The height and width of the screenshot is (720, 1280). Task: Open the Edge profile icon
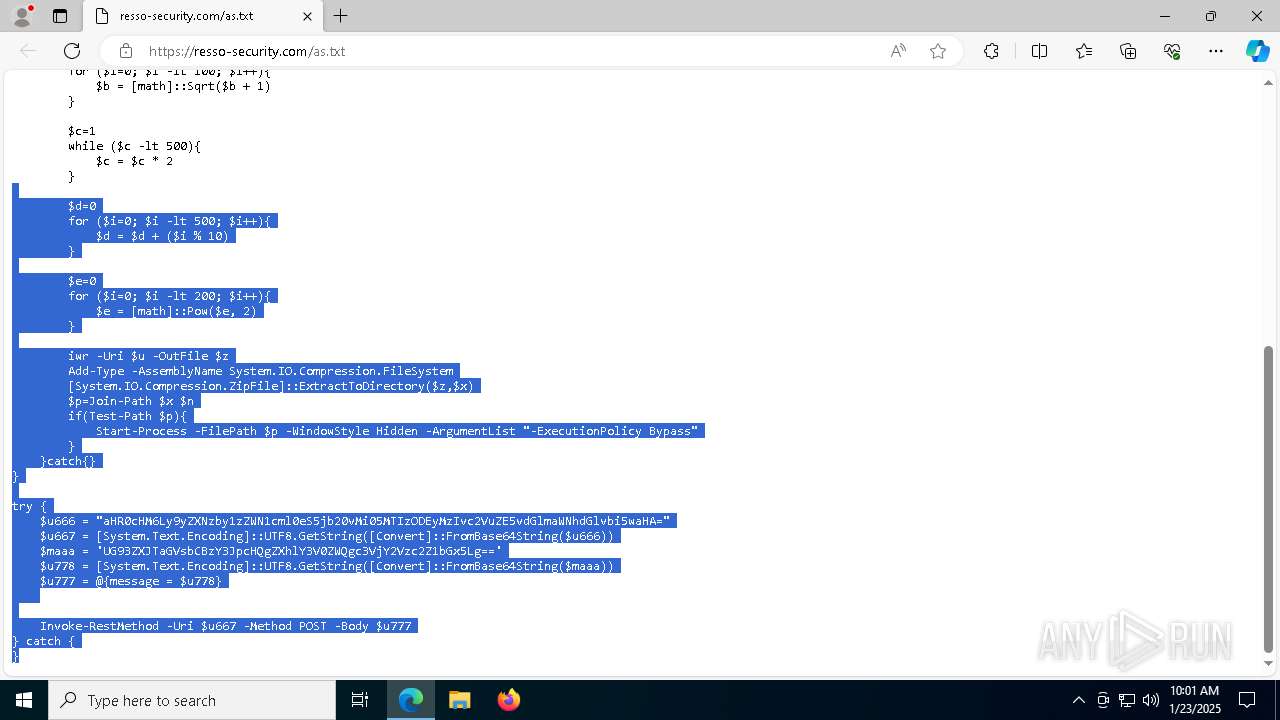tap(22, 16)
